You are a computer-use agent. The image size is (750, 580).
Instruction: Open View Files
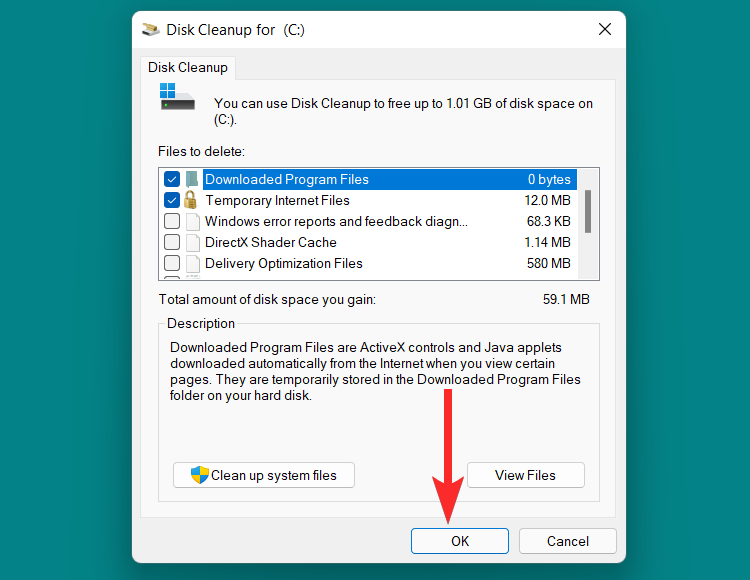tap(526, 475)
